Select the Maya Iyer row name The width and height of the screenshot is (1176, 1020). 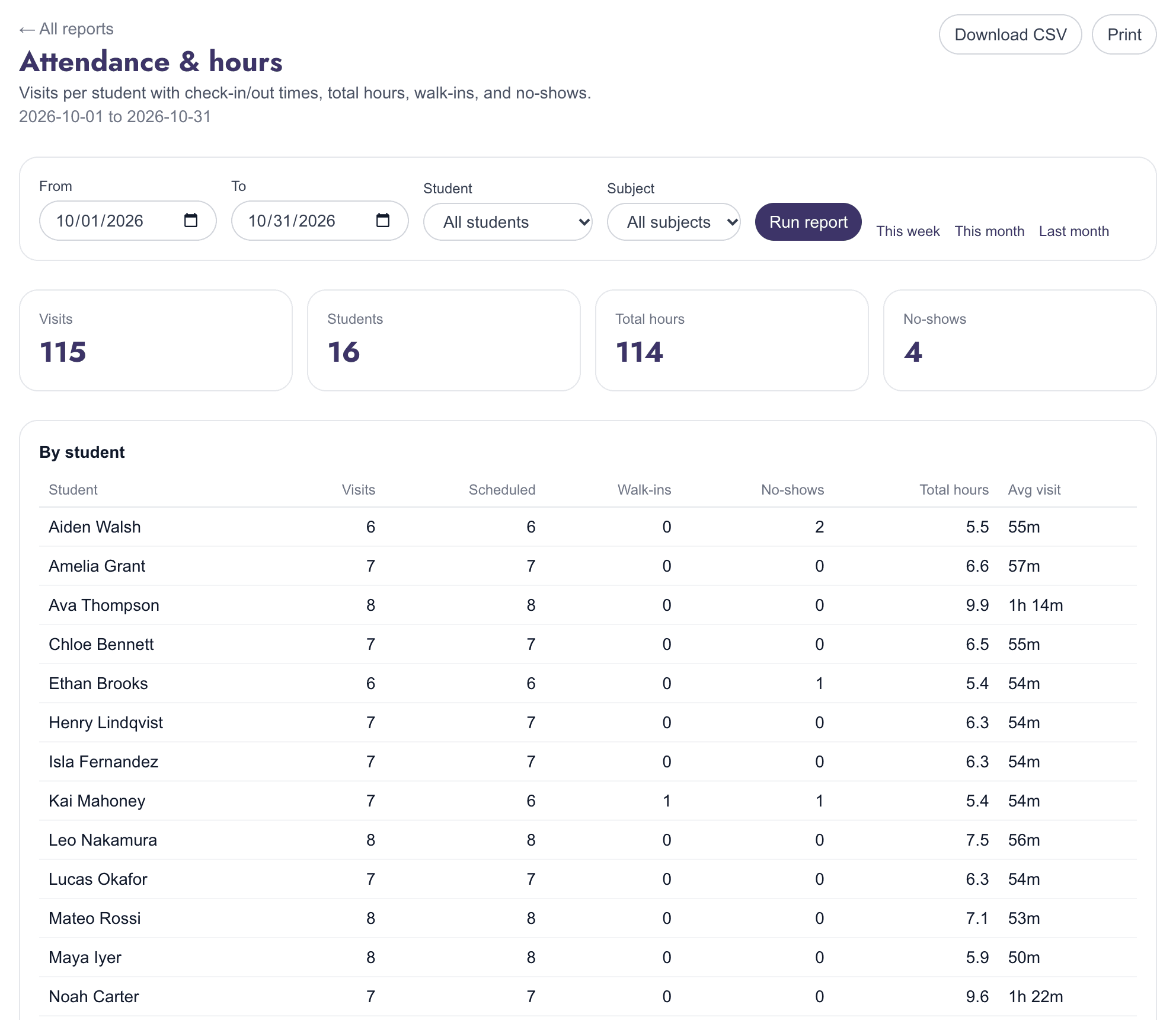[85, 958]
